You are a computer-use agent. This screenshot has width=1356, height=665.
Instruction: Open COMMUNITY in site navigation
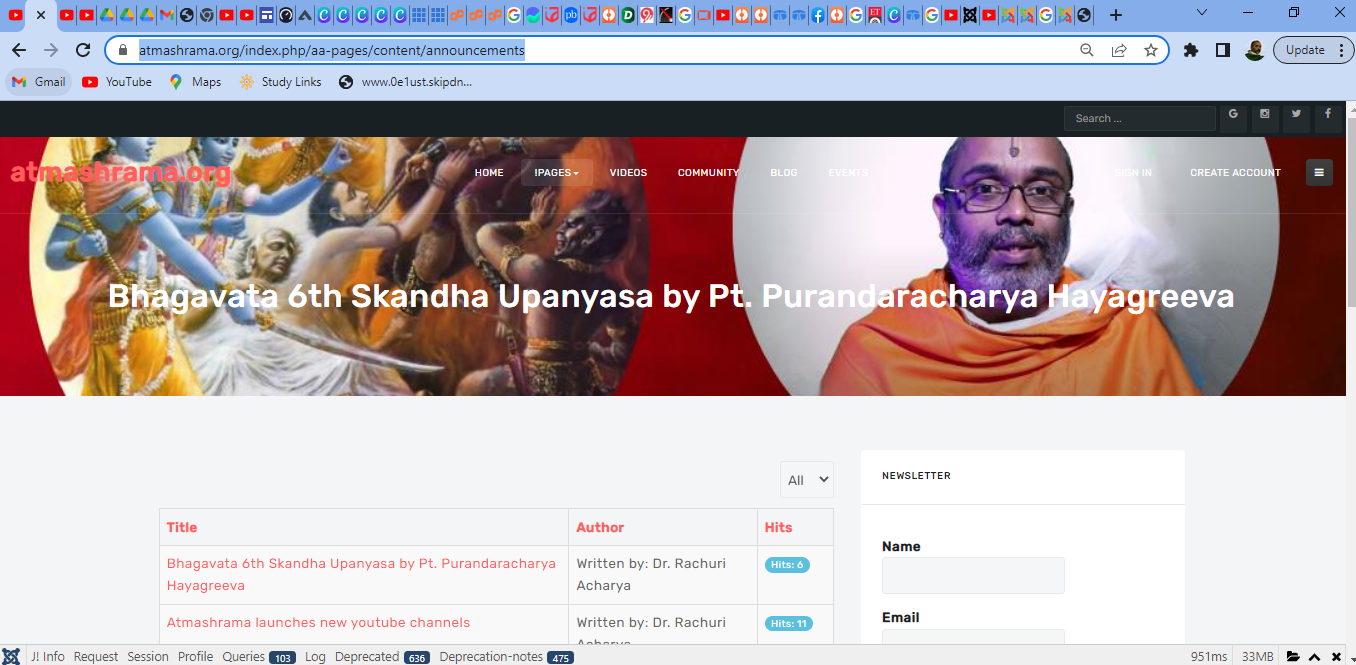(x=708, y=173)
